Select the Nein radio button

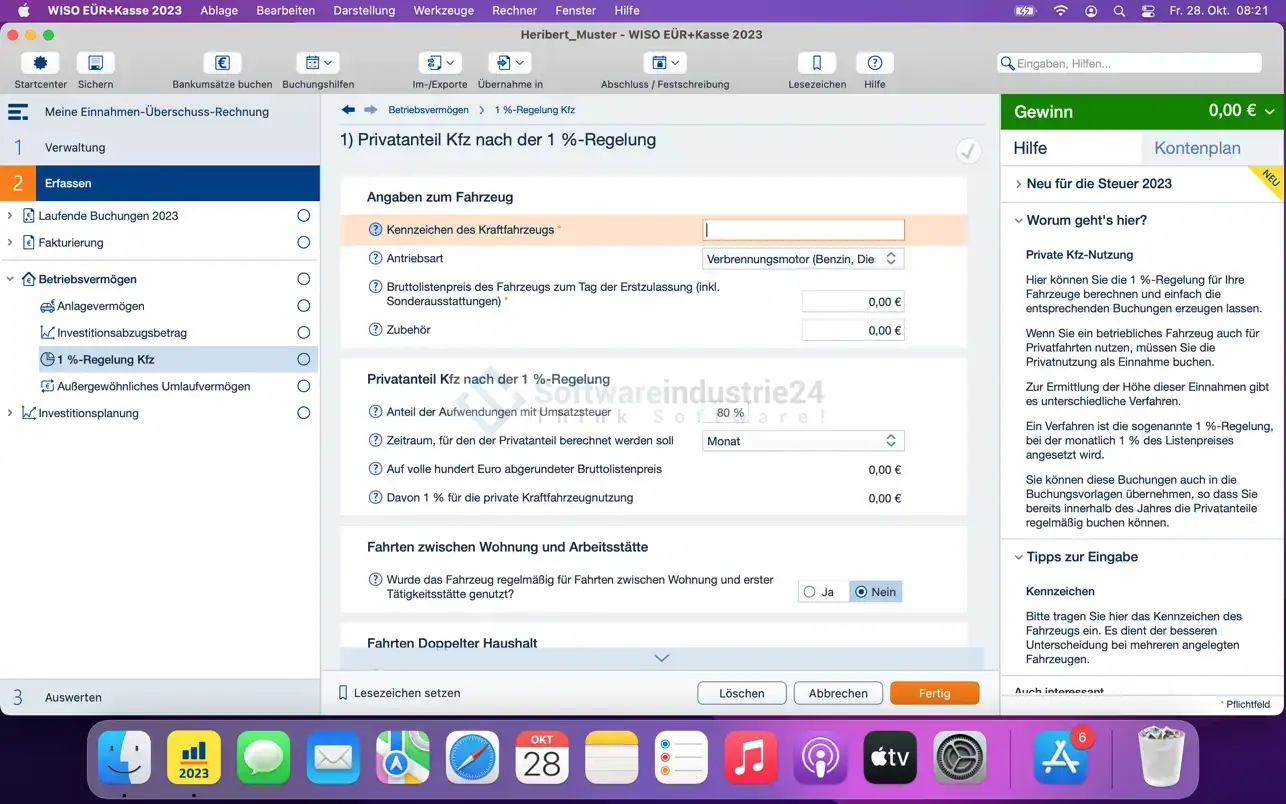[862, 592]
